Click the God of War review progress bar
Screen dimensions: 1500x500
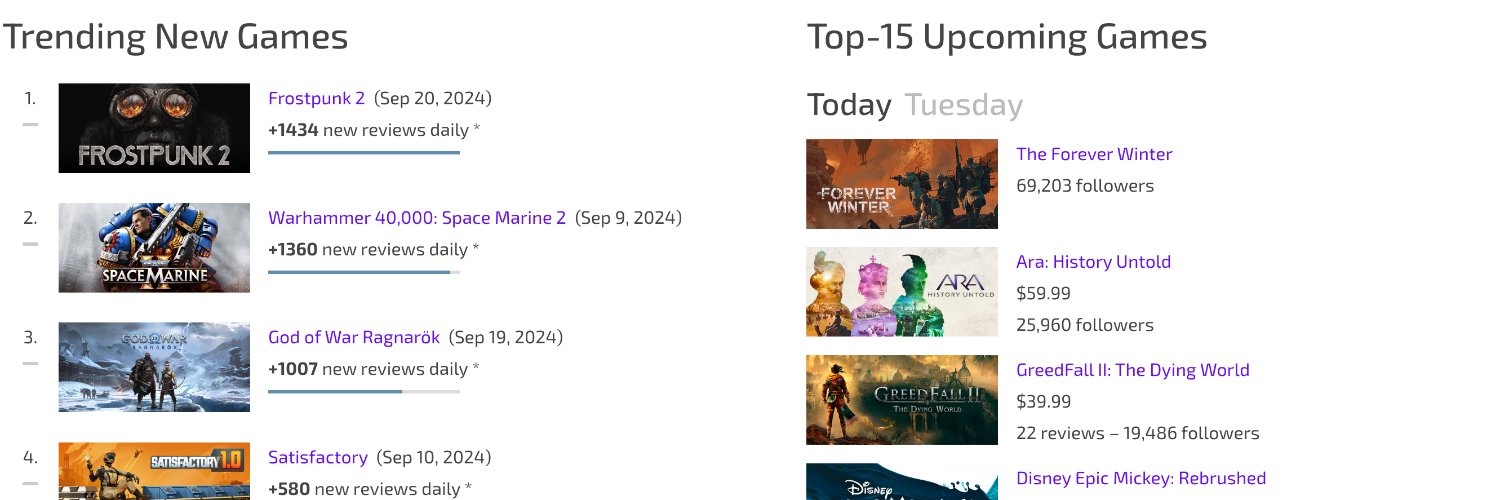(x=364, y=392)
